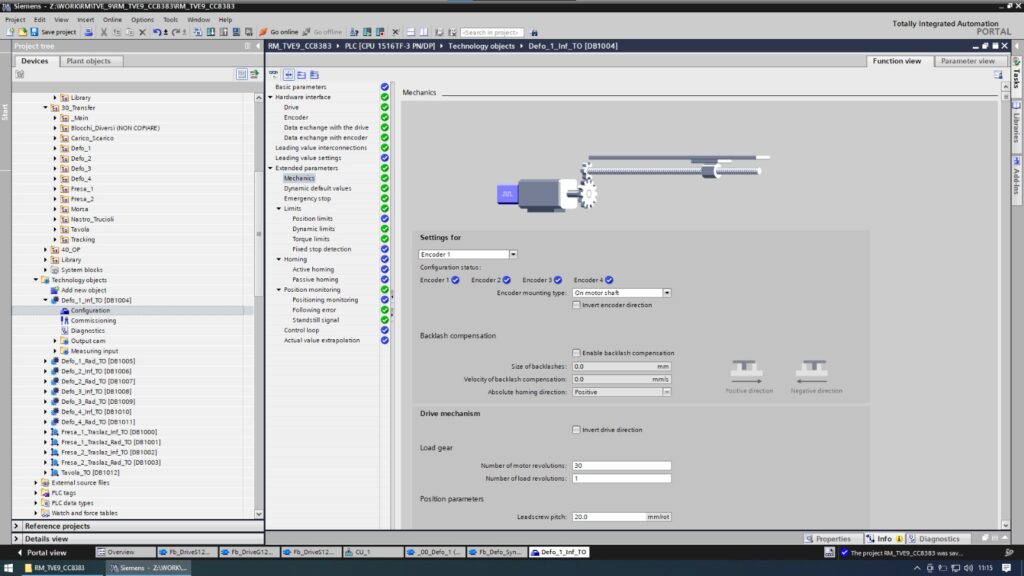Click the Search in project field
This screenshot has height=576, width=1024.
[x=492, y=32]
